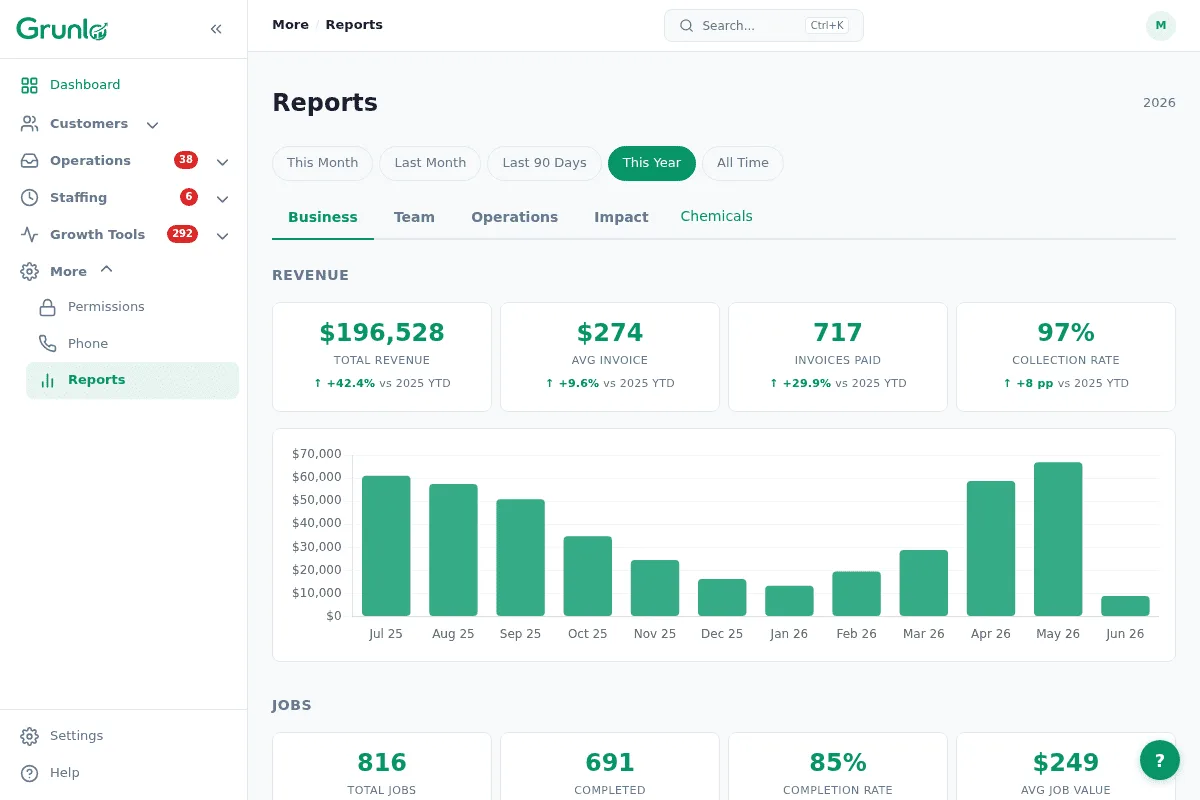Expand the Staffing menu chevron
Viewport: 1200px width, 800px height.
pos(222,199)
